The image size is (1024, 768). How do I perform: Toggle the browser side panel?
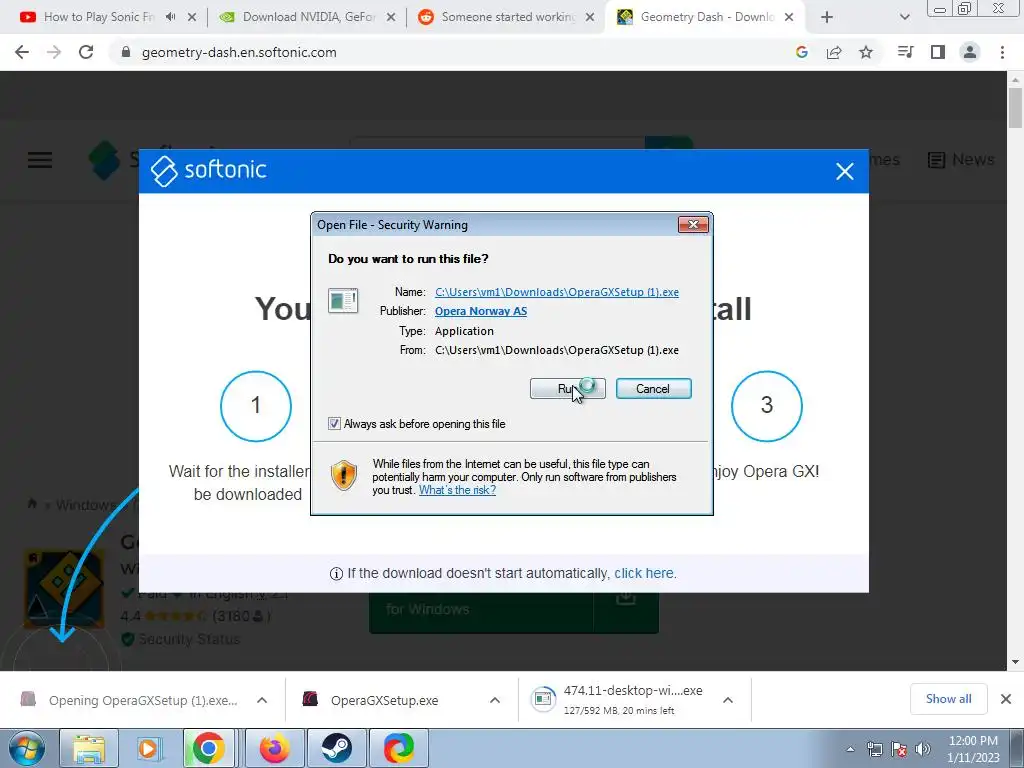point(938,52)
